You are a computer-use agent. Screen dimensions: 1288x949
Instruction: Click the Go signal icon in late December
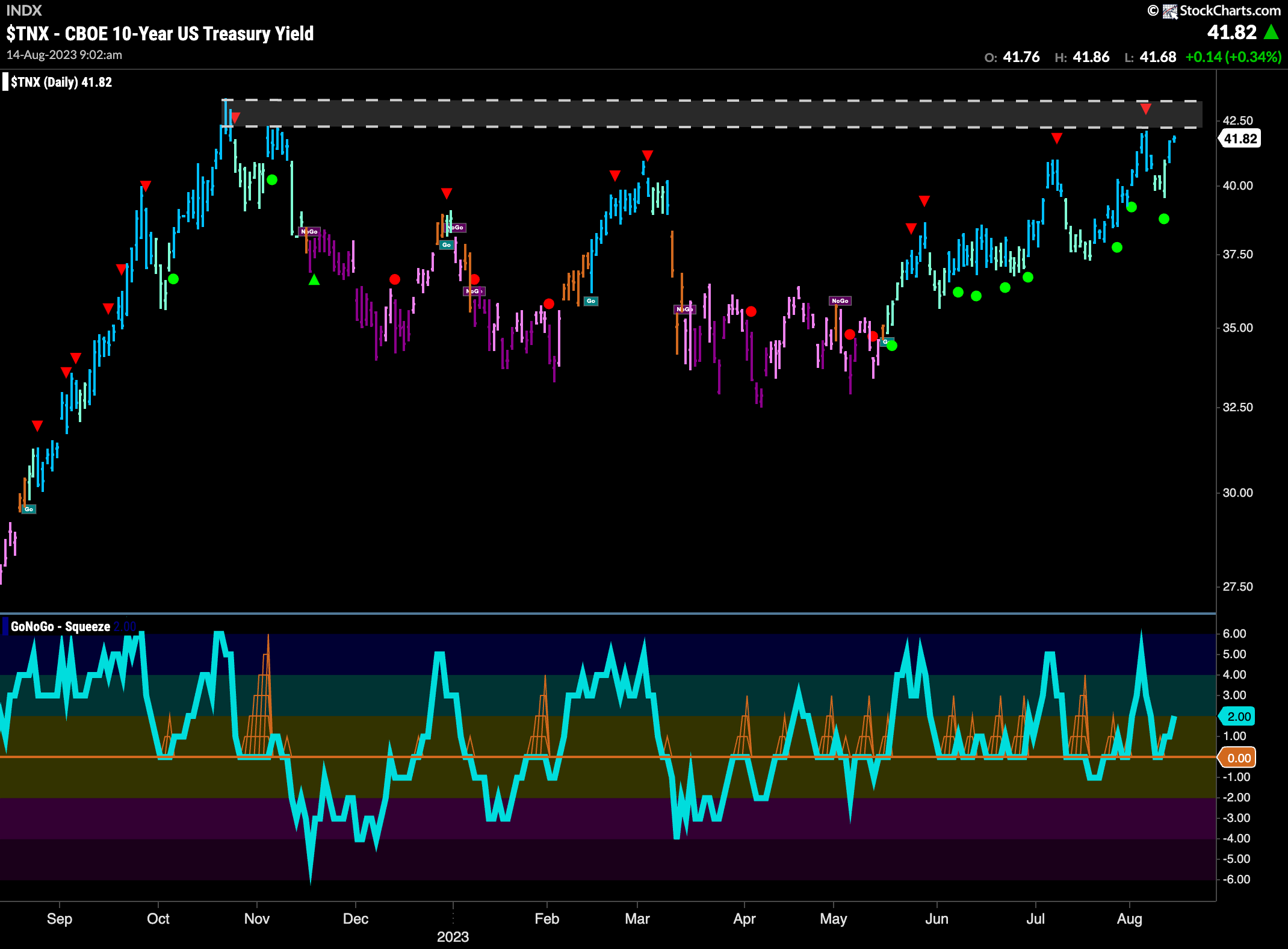click(x=446, y=244)
